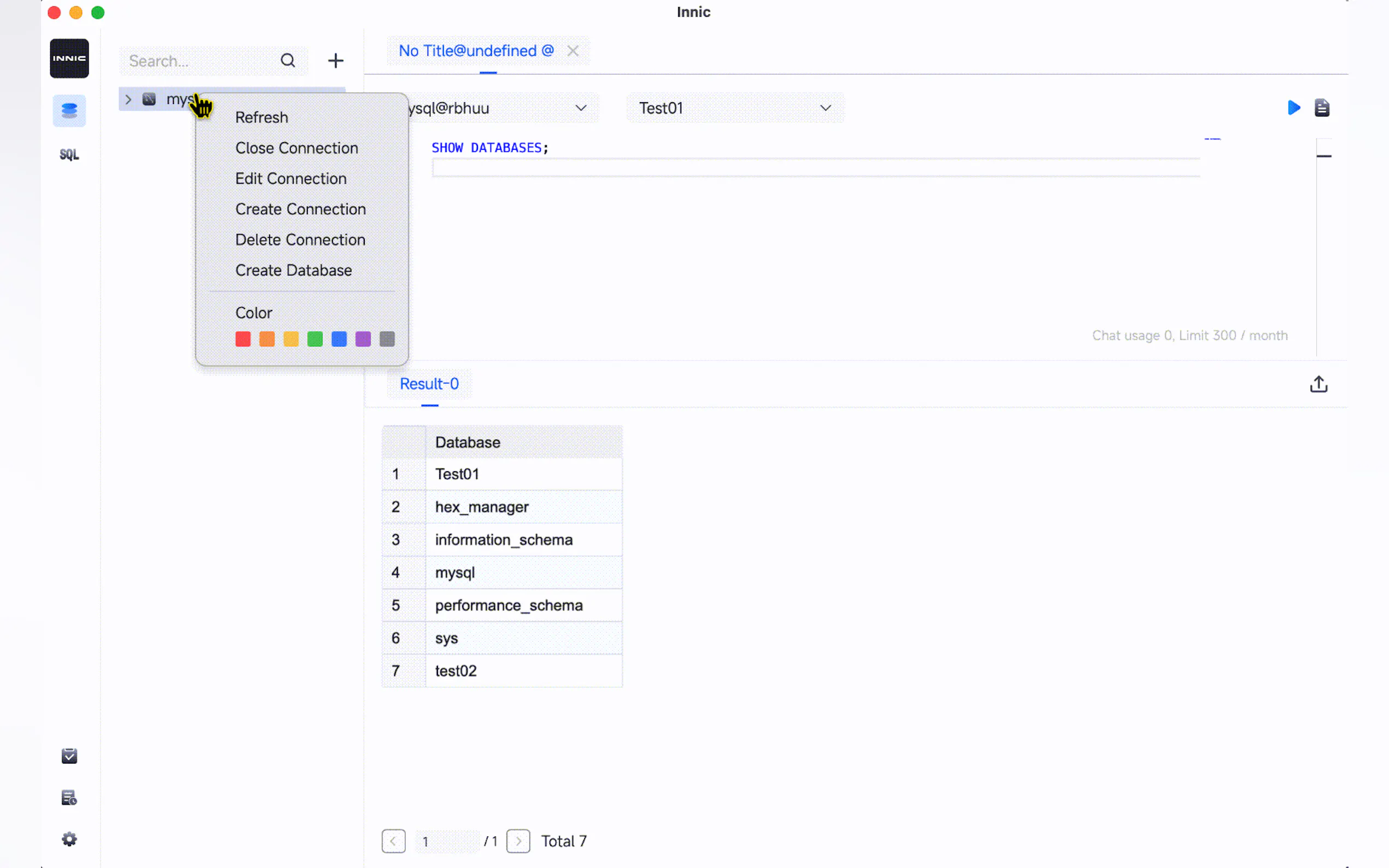Choose Close Connection from context menu
This screenshot has height=868, width=1389.
(x=296, y=148)
